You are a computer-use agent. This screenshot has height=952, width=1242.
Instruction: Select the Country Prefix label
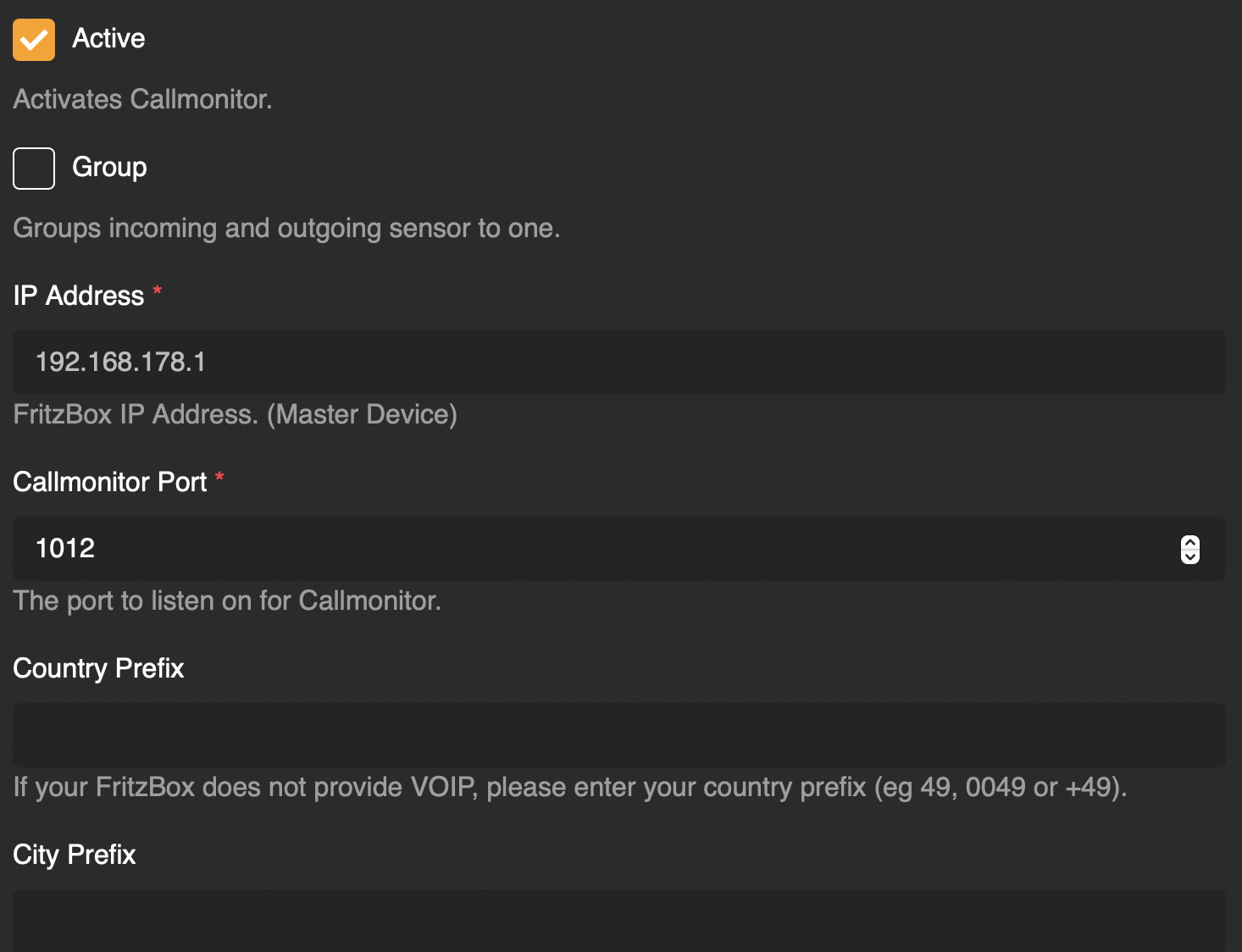pos(98,668)
